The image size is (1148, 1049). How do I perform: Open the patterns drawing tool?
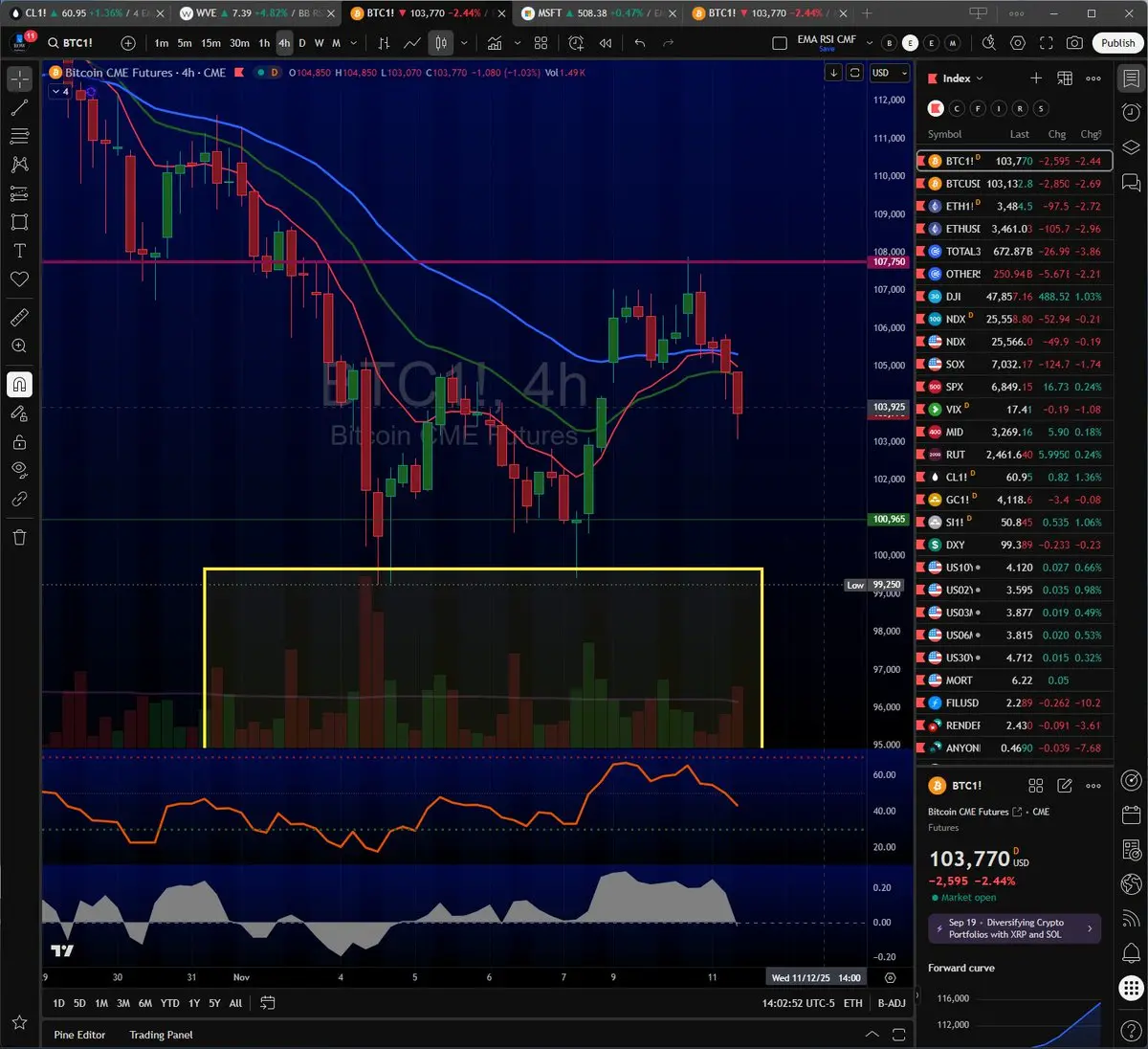click(x=19, y=165)
